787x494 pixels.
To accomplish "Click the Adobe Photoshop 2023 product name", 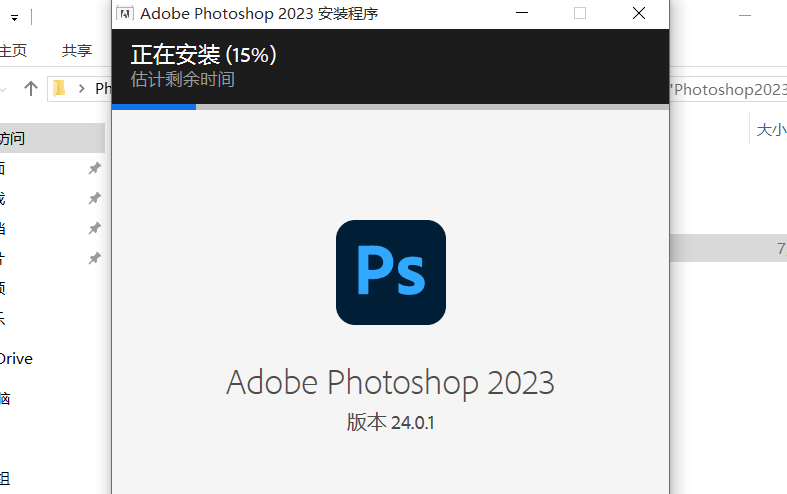I will [390, 383].
